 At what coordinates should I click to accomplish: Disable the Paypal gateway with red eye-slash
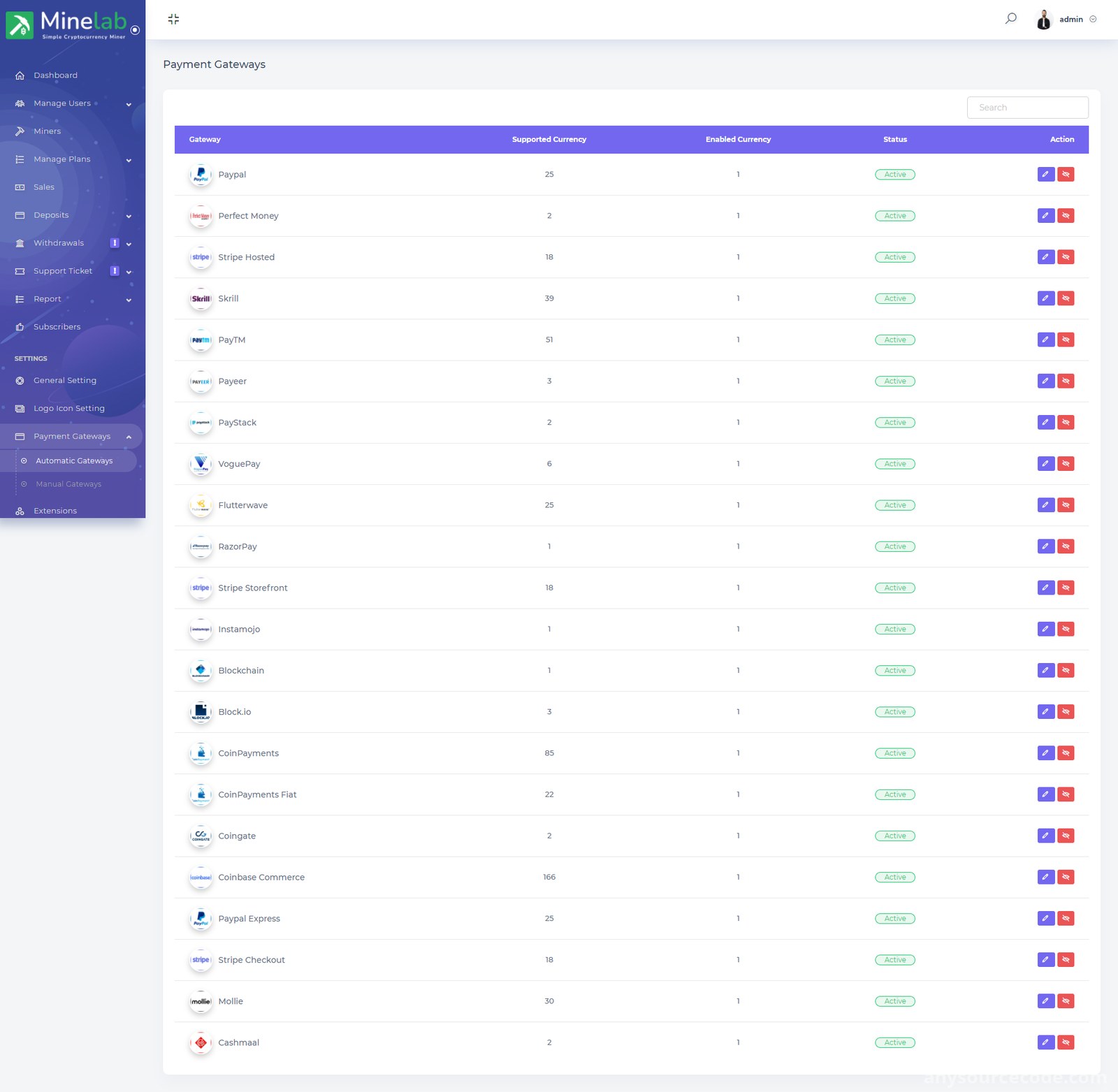(1066, 174)
